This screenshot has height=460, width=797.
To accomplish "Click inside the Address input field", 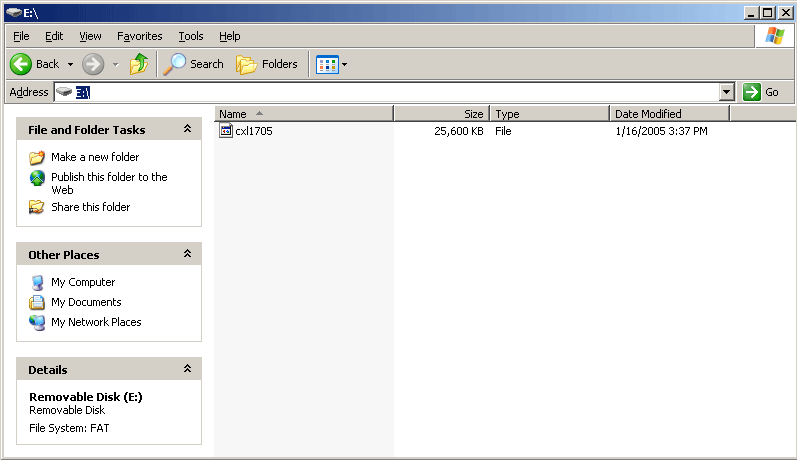I will (x=400, y=92).
